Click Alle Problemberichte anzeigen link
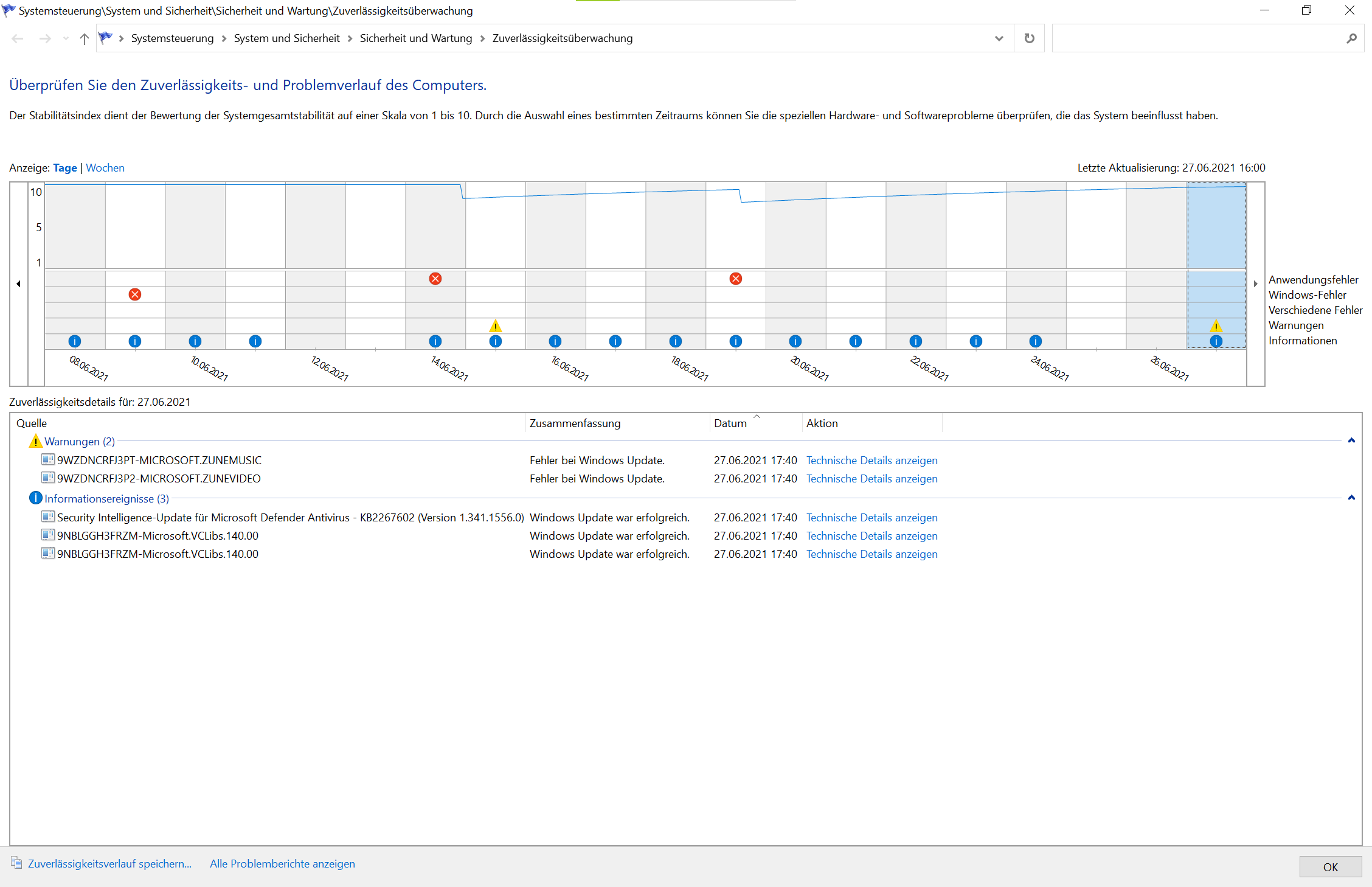 (282, 864)
